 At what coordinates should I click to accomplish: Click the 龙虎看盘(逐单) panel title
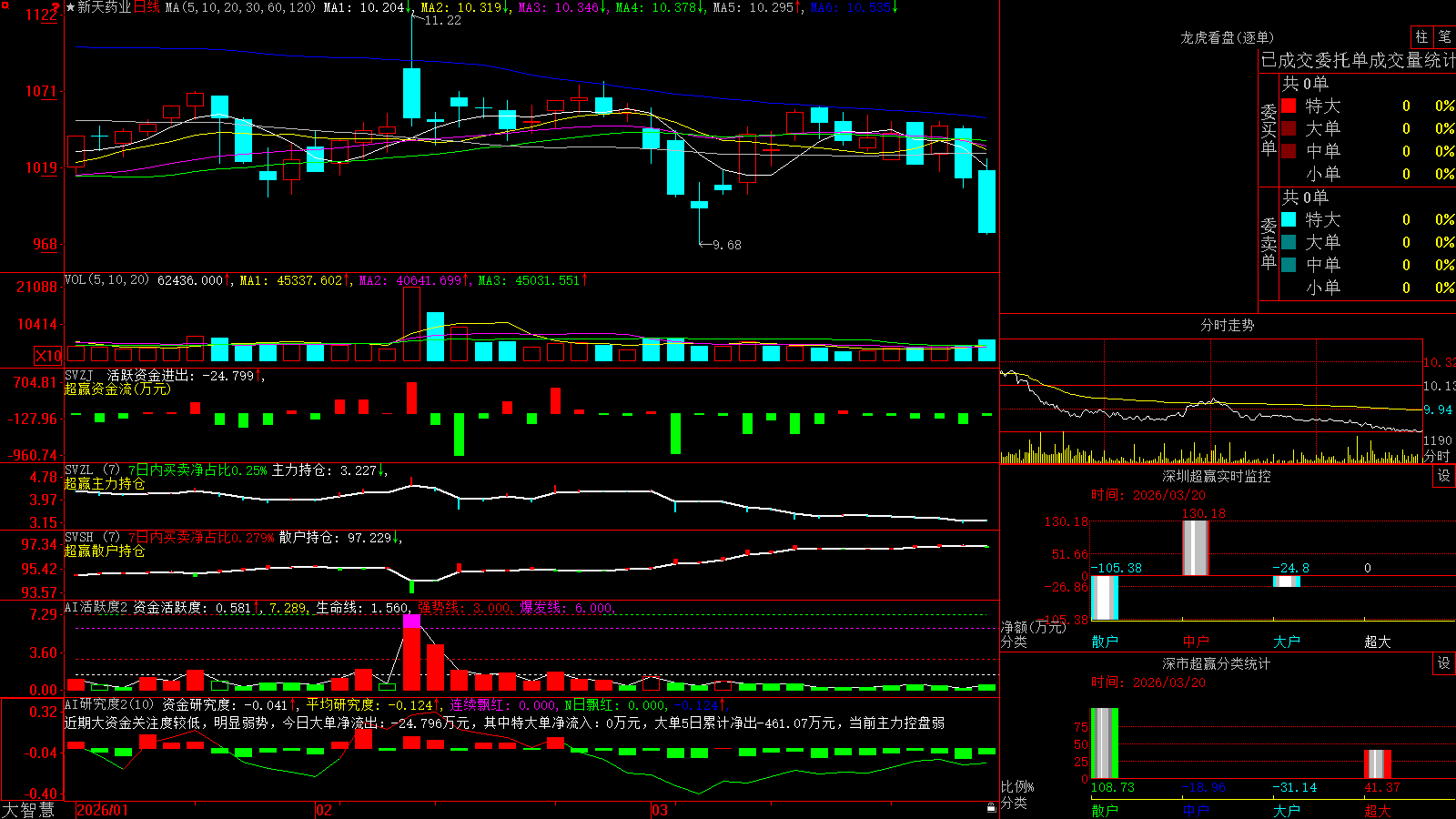[x=1227, y=37]
